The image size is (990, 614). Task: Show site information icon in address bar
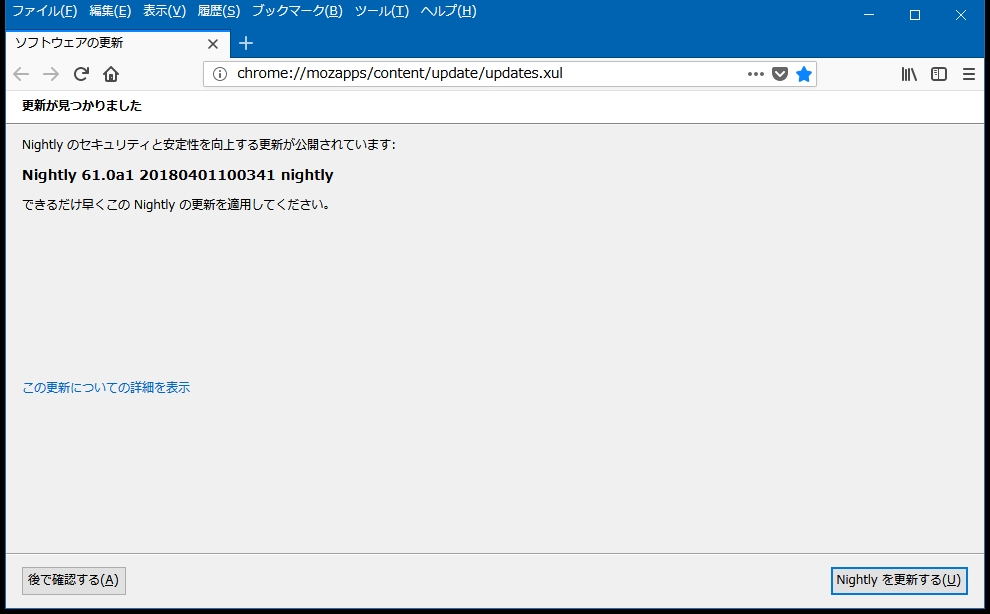[220, 74]
